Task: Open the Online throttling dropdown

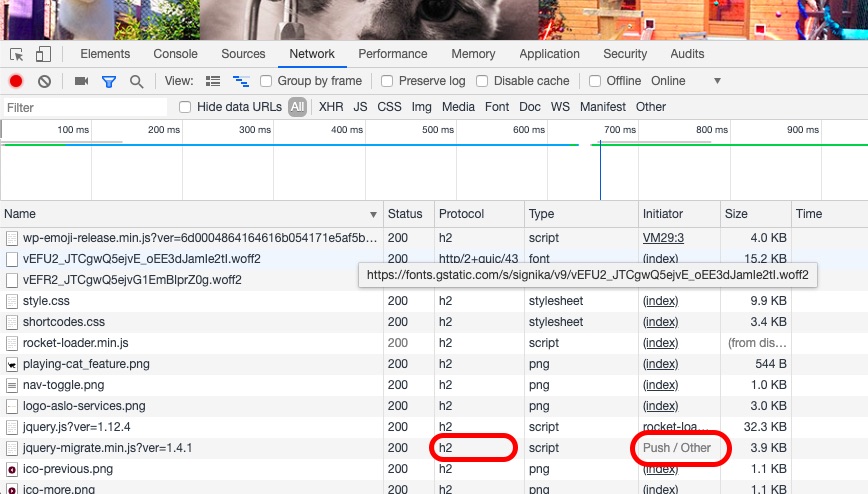Action: [686, 81]
